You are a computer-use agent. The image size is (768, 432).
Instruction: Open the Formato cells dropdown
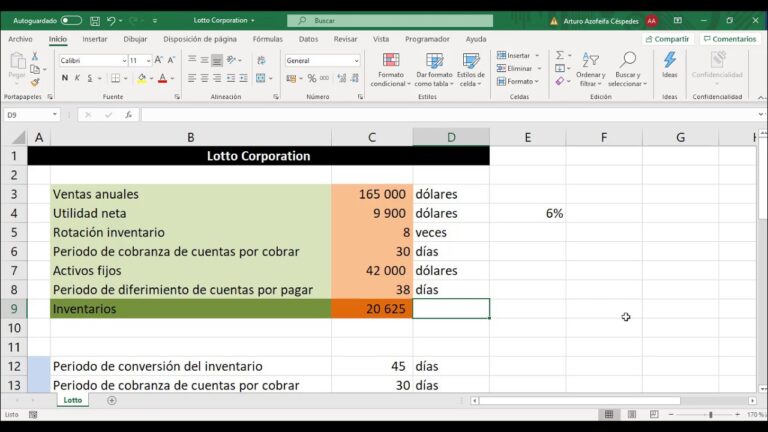pyautogui.click(x=518, y=81)
